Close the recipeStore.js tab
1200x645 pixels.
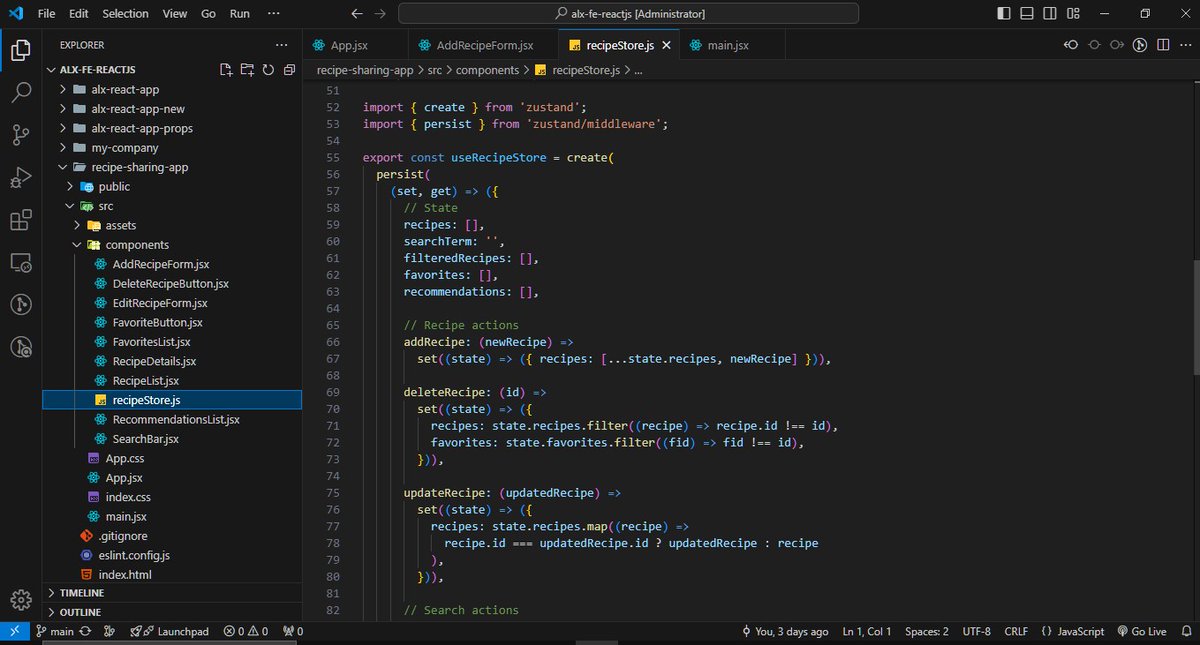[x=667, y=46]
